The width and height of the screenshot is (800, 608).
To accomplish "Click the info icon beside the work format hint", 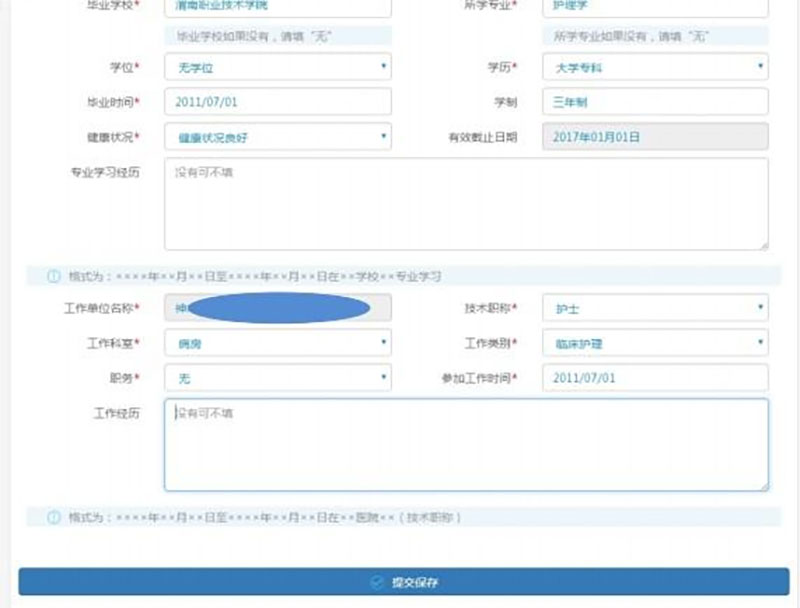I will (x=54, y=518).
